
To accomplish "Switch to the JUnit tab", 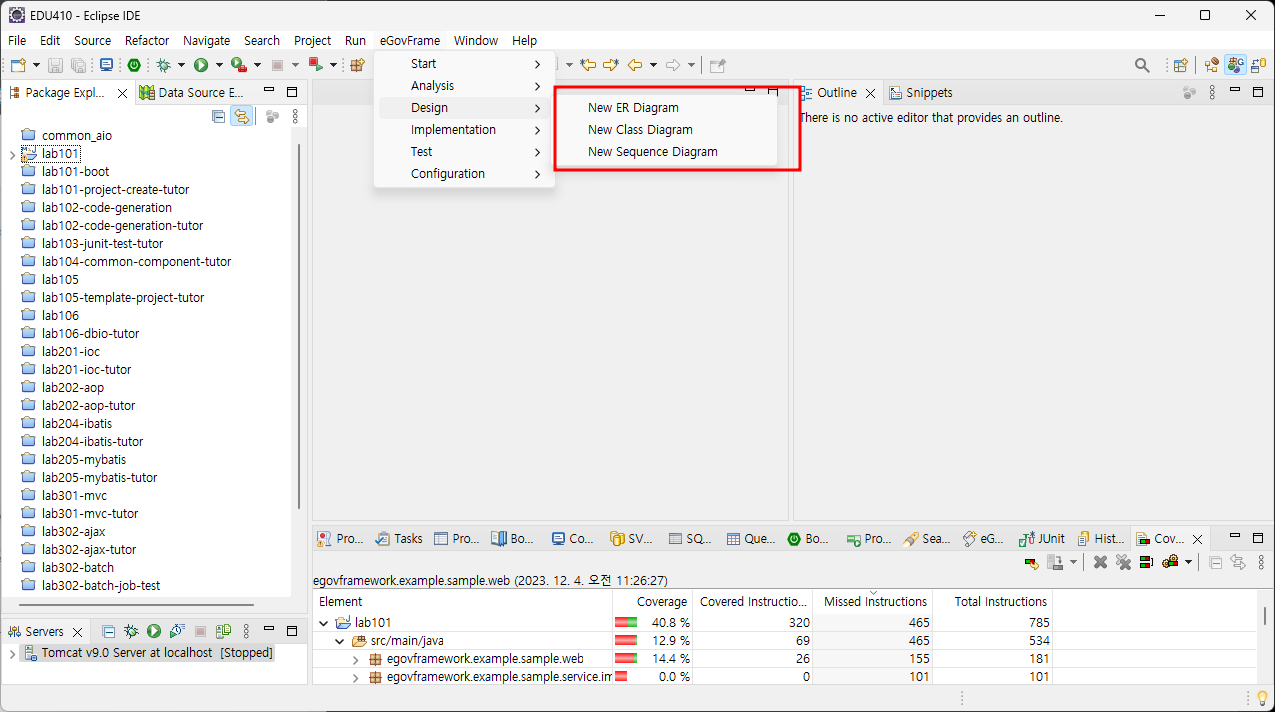I will click(x=1041, y=538).
